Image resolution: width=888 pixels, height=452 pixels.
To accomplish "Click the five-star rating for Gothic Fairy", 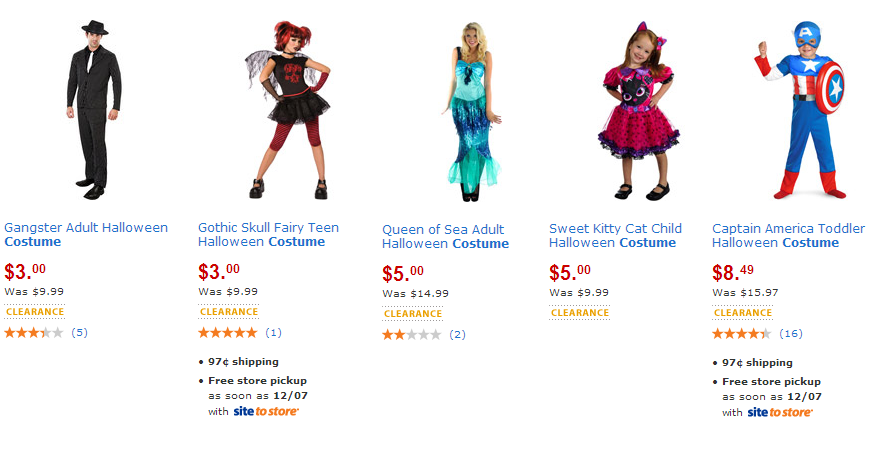I will [x=227, y=332].
